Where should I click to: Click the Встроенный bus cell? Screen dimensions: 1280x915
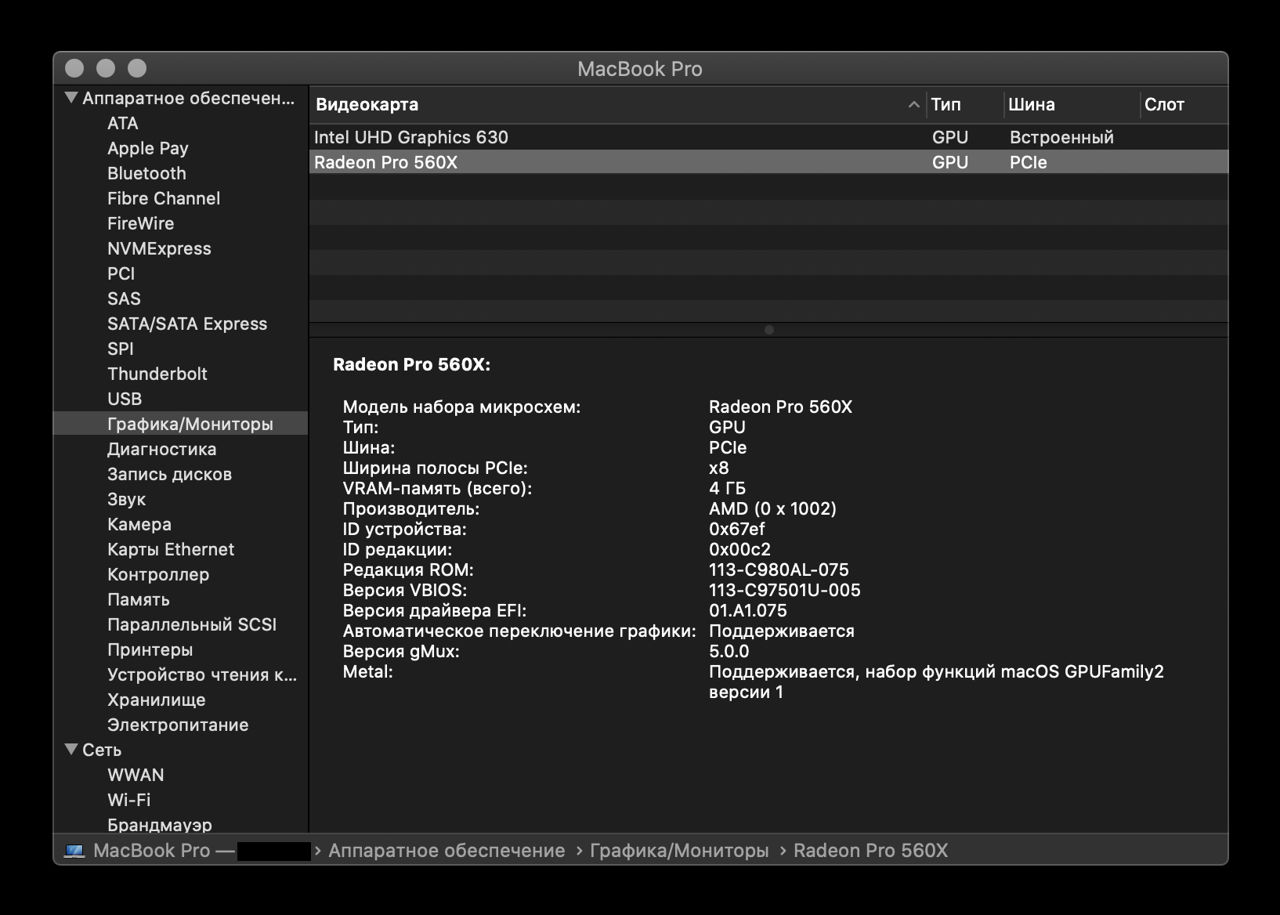(1061, 137)
